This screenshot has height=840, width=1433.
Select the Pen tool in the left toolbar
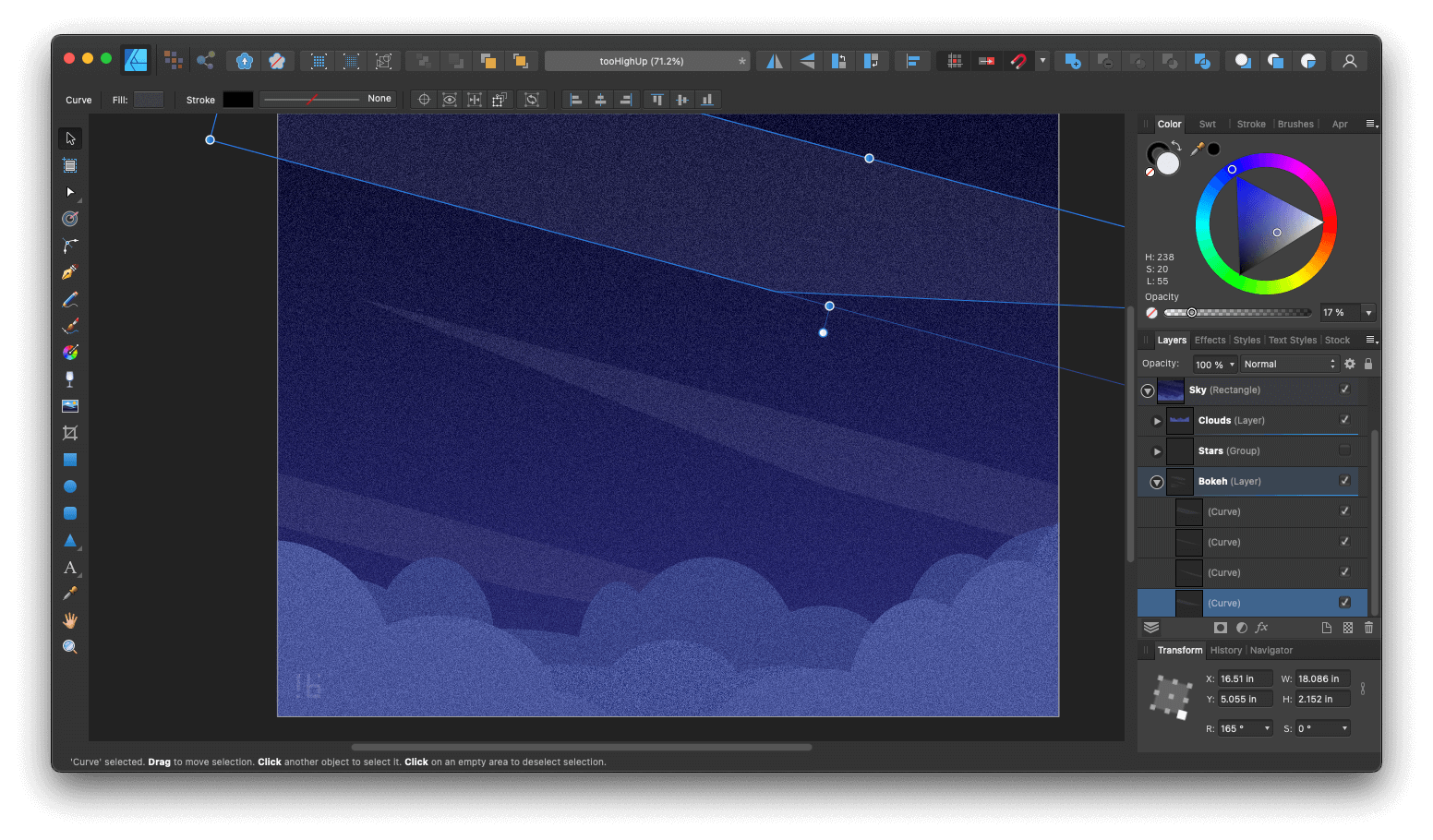(69, 271)
